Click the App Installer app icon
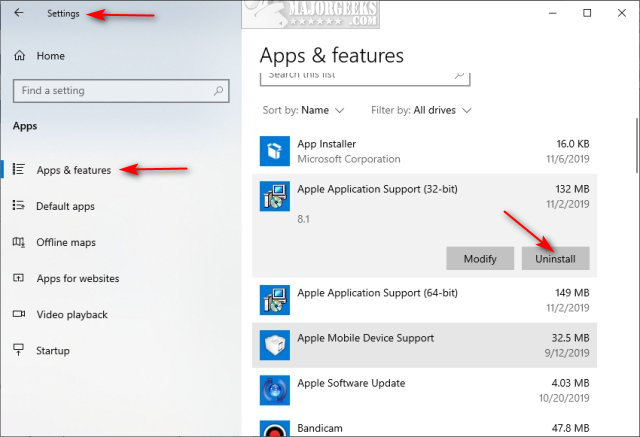 pyautogui.click(x=275, y=151)
